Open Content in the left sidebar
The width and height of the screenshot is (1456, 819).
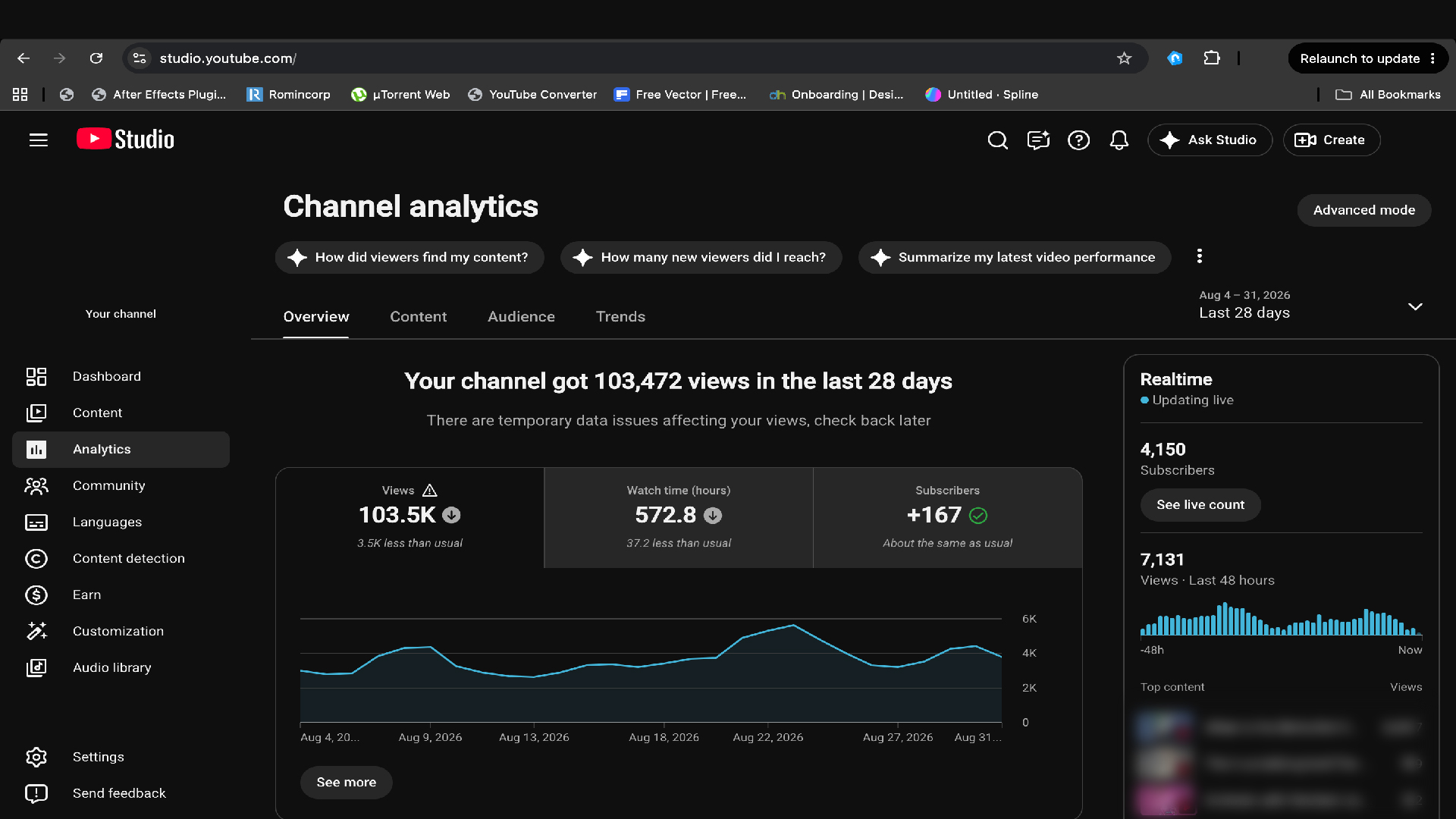(x=121, y=413)
